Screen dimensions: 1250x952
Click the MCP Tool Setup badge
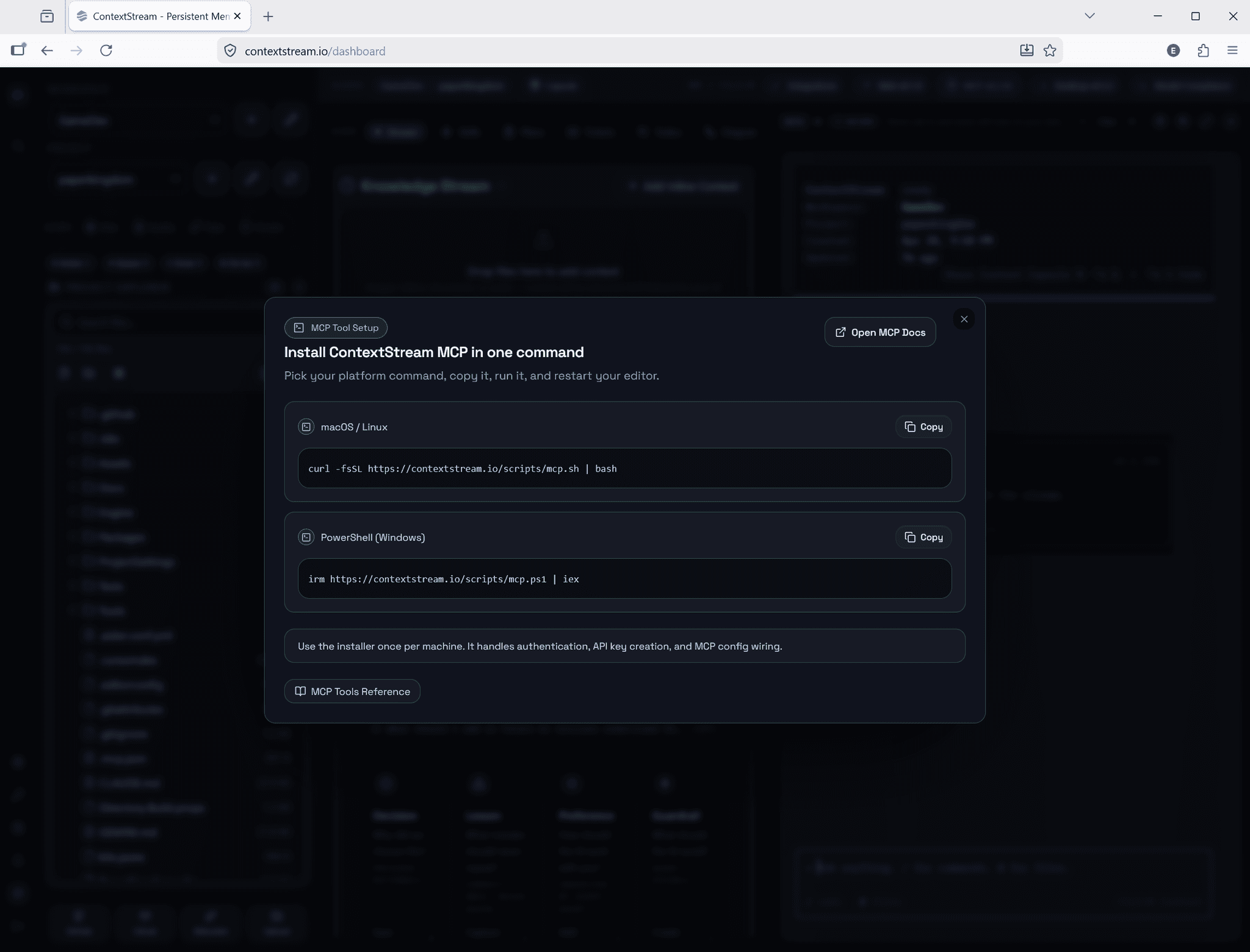coord(336,328)
